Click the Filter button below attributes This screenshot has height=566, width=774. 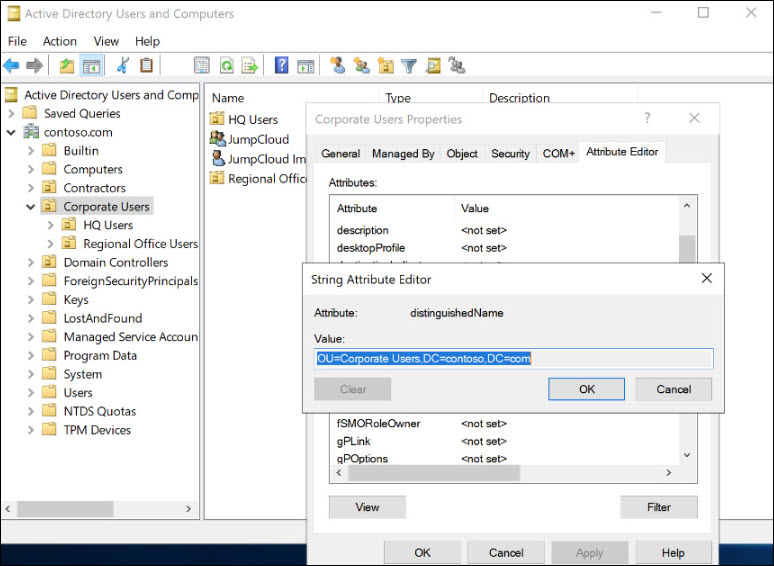(x=658, y=507)
